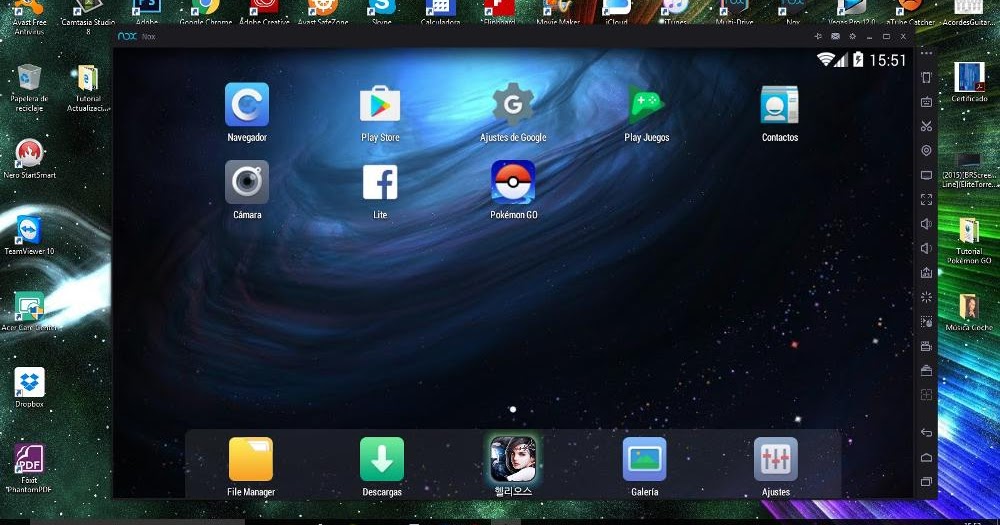This screenshot has height=525, width=1000.
Task: Toggle Nox fullscreen mode
Action: click(926, 200)
